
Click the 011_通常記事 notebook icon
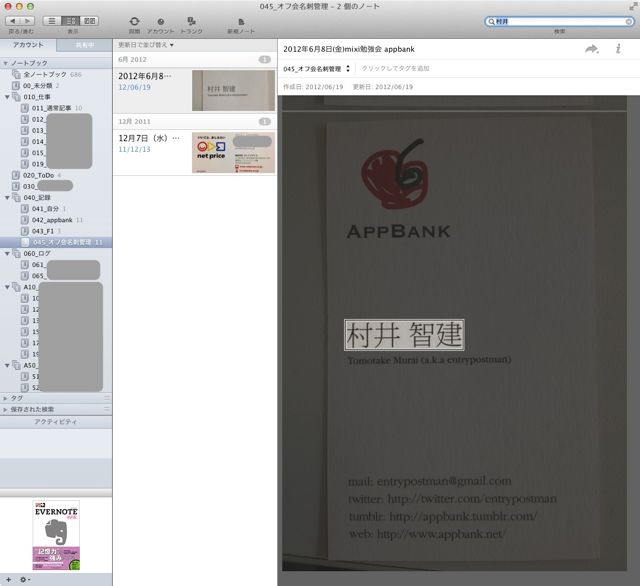pyautogui.click(x=24, y=108)
